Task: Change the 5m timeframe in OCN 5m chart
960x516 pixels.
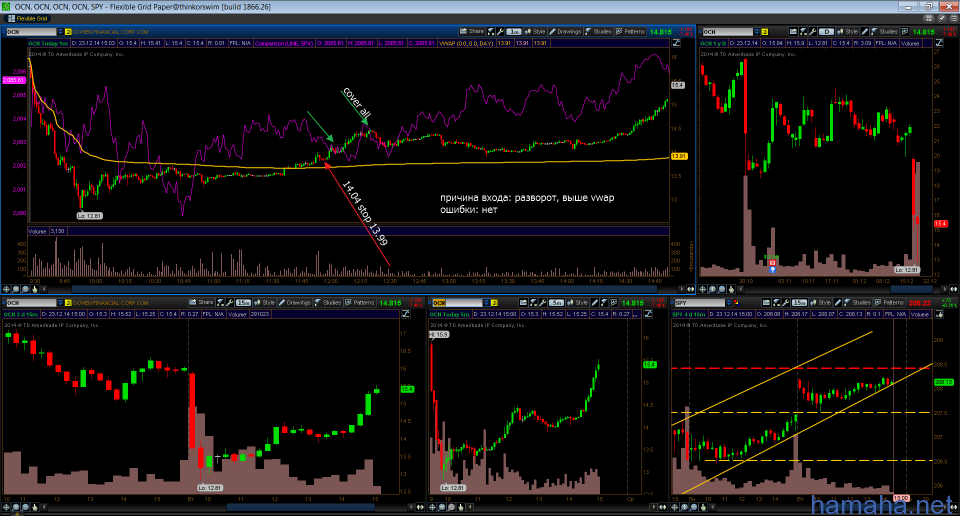Action: click(x=556, y=302)
